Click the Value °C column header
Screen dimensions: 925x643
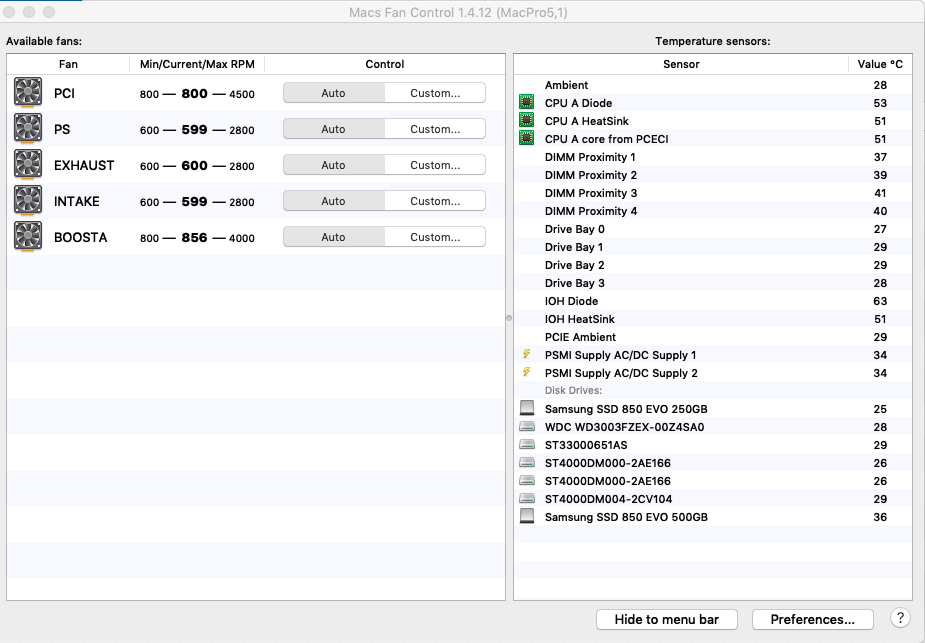coord(880,64)
